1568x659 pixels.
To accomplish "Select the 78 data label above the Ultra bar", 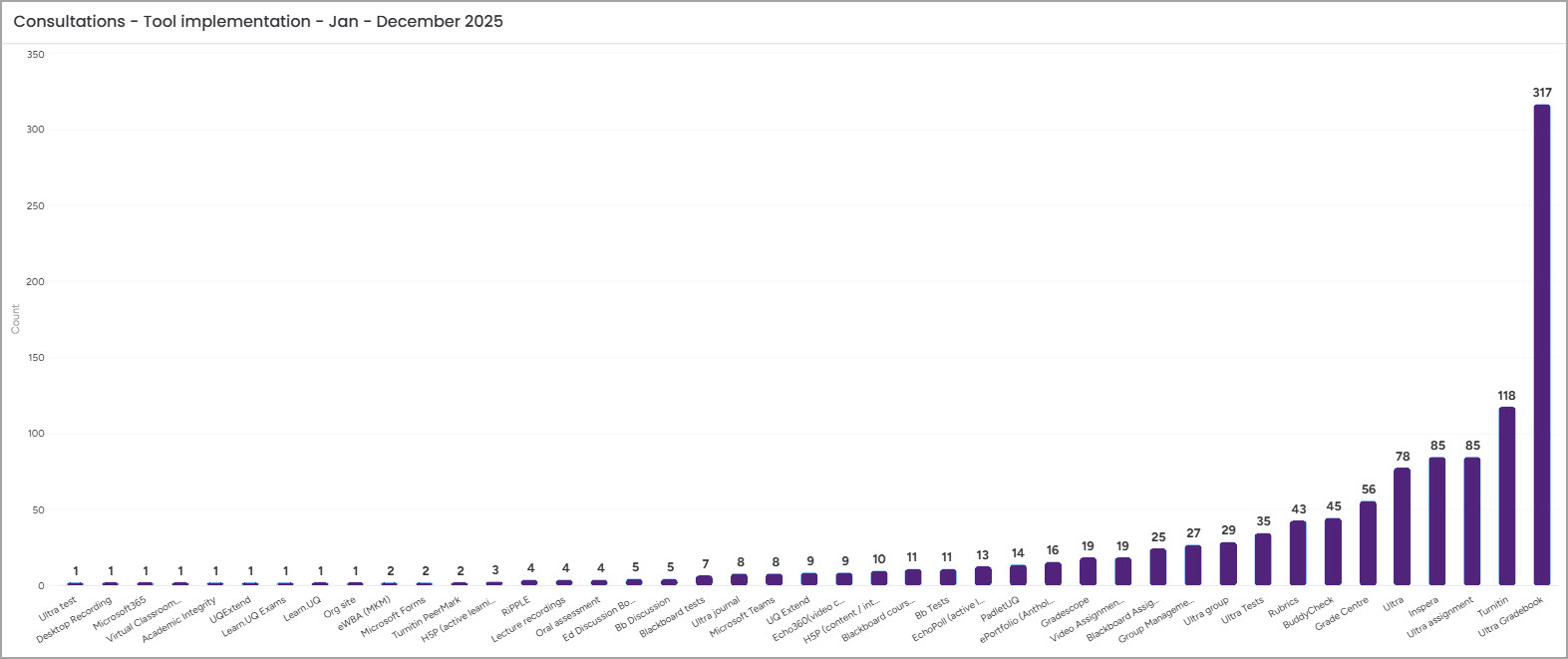I will tap(1402, 457).
